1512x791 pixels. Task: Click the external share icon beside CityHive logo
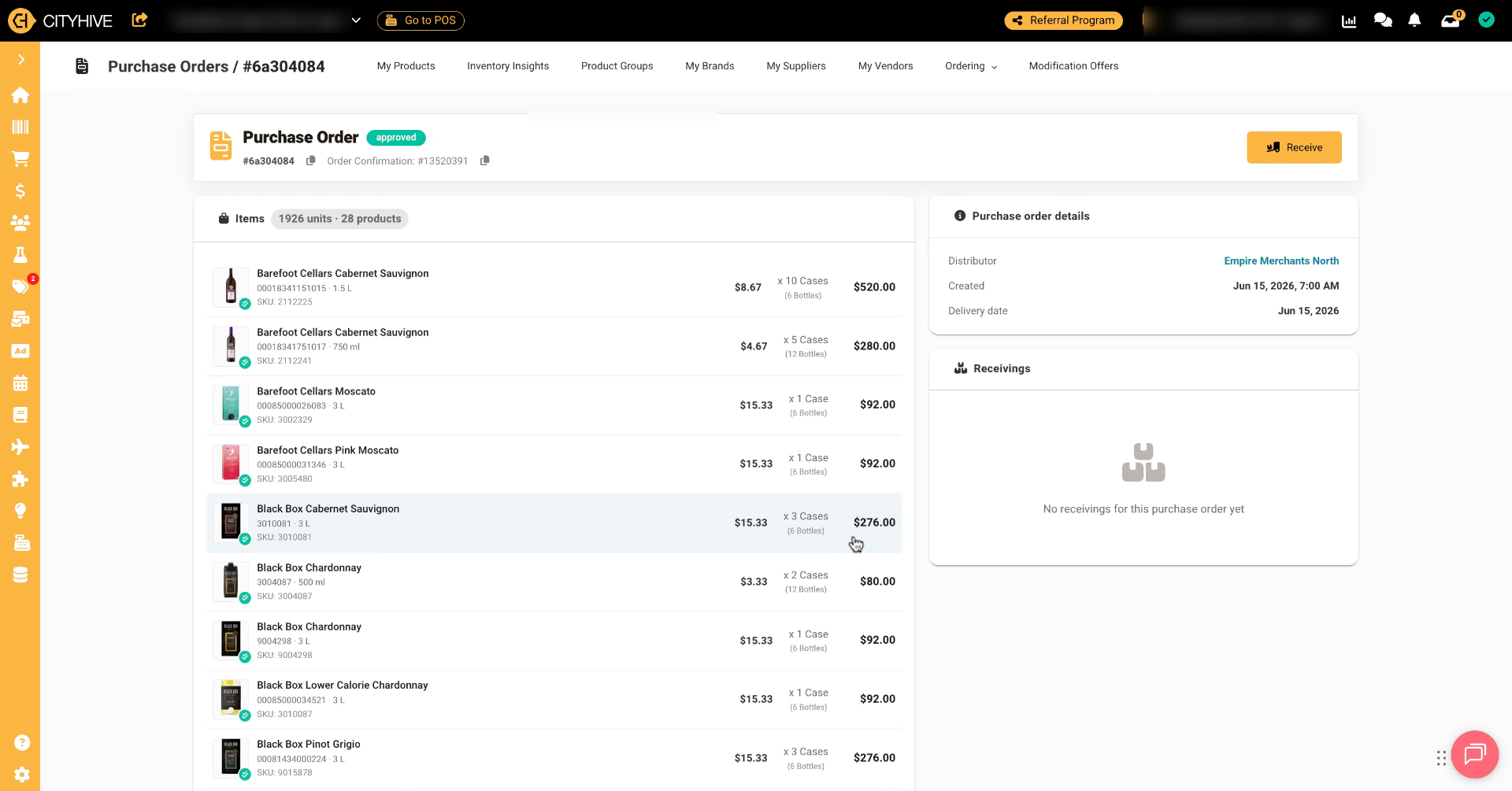139,20
